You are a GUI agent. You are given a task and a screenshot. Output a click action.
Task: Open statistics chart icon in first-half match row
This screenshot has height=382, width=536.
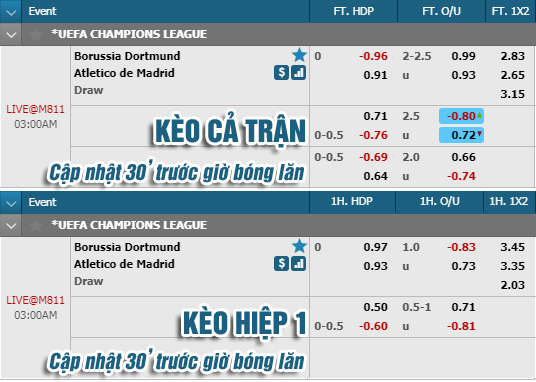[298, 264]
